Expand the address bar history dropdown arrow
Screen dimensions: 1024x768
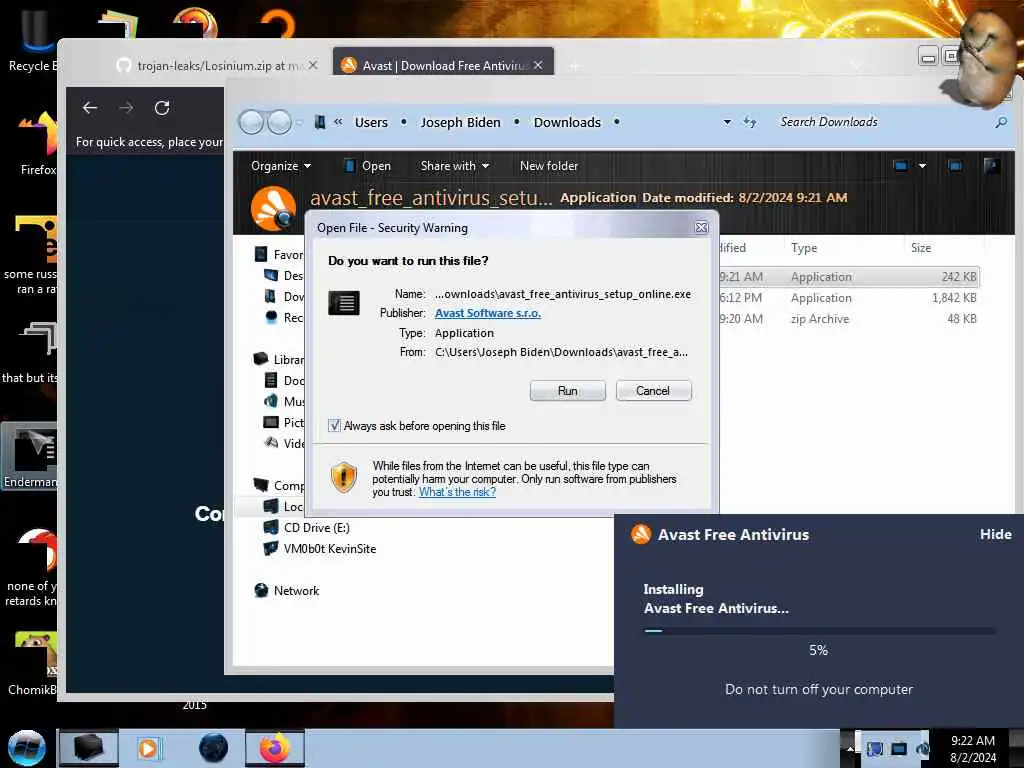point(727,122)
